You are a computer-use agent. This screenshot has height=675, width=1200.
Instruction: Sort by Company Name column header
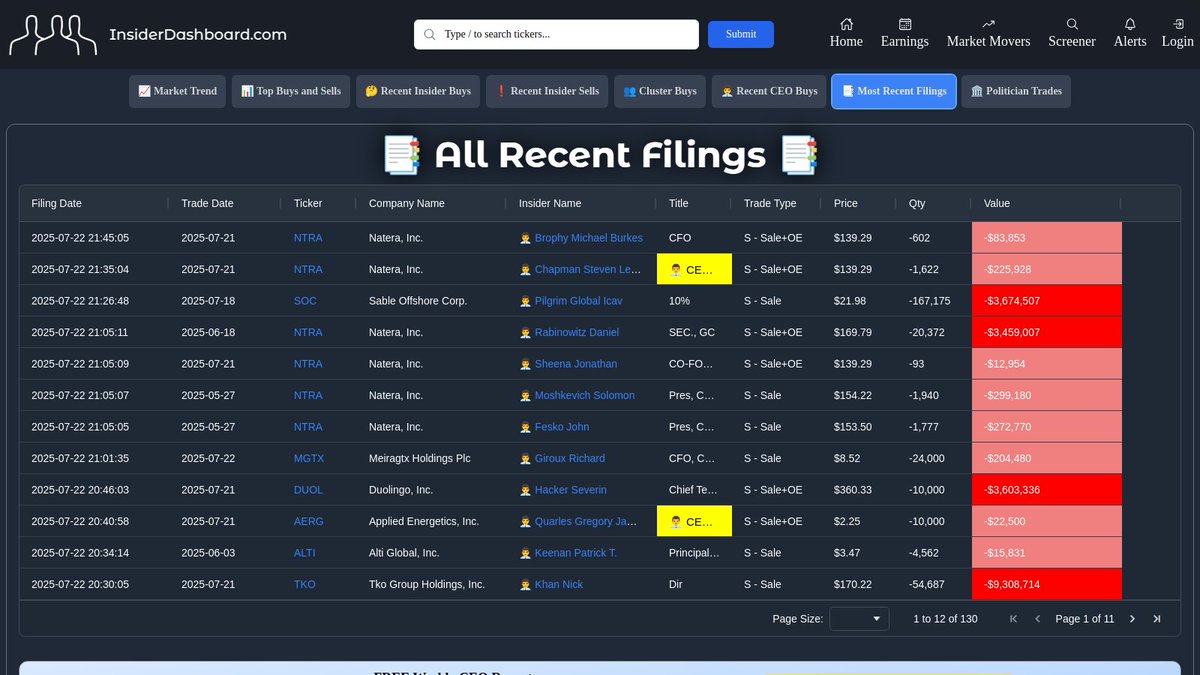[406, 203]
